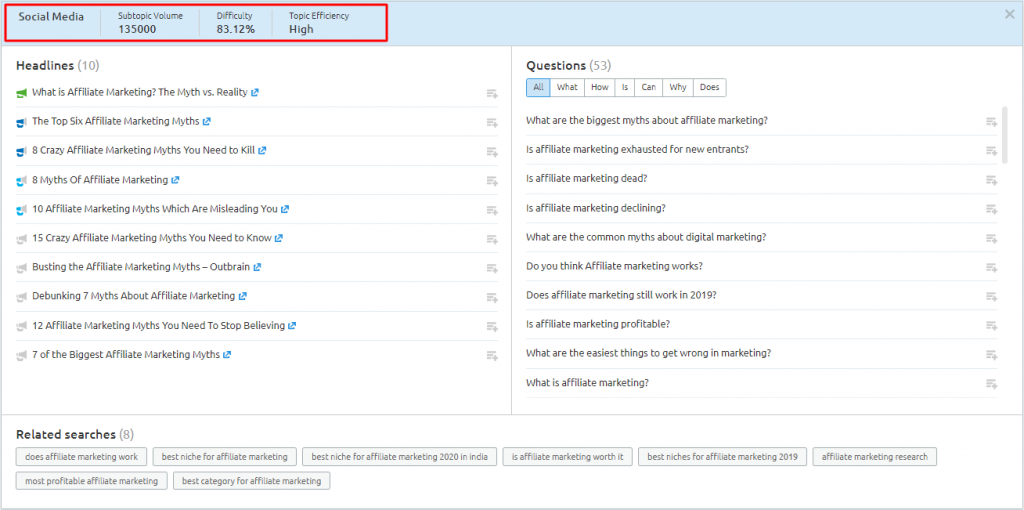Open external link icon for '8 Myths Of Affiliate Marketing'
This screenshot has width=1024, height=510.
(x=175, y=180)
